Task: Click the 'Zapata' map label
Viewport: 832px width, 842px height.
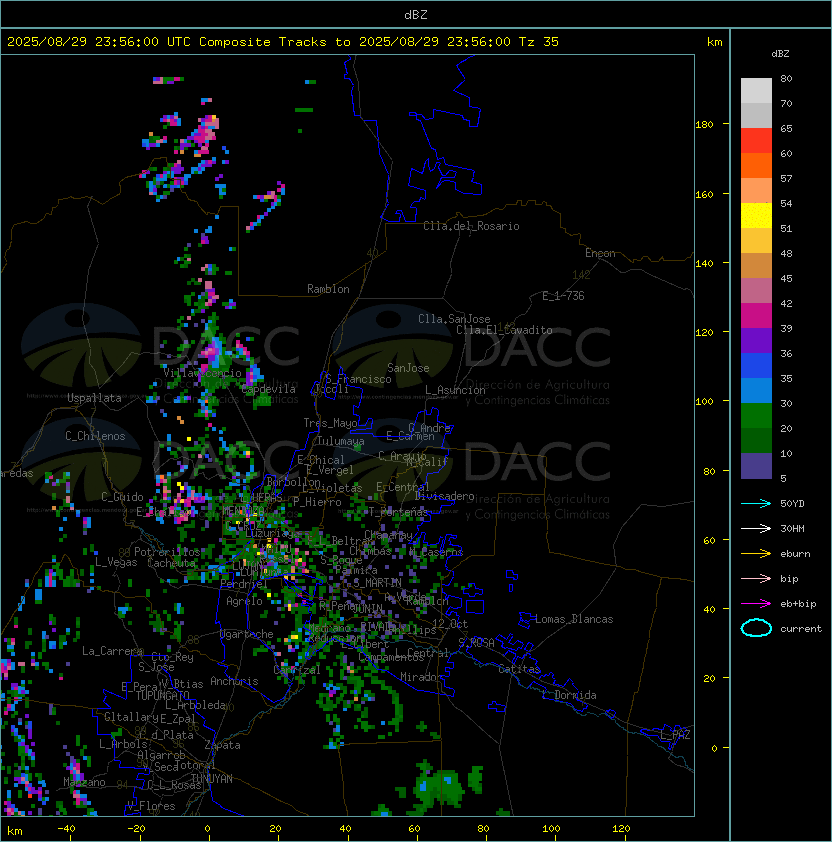Action: [x=222, y=745]
